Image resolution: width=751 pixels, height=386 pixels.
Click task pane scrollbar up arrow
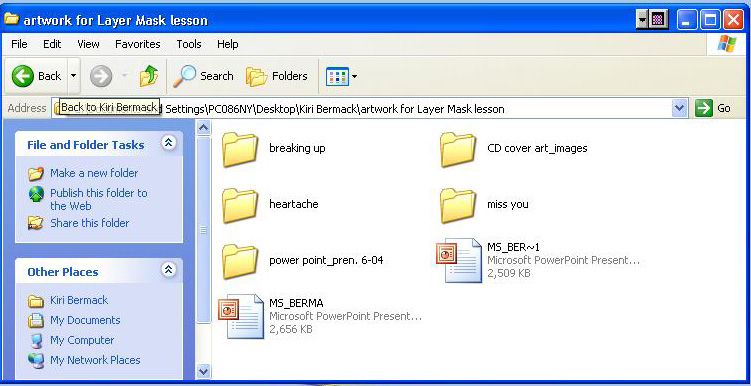click(204, 127)
